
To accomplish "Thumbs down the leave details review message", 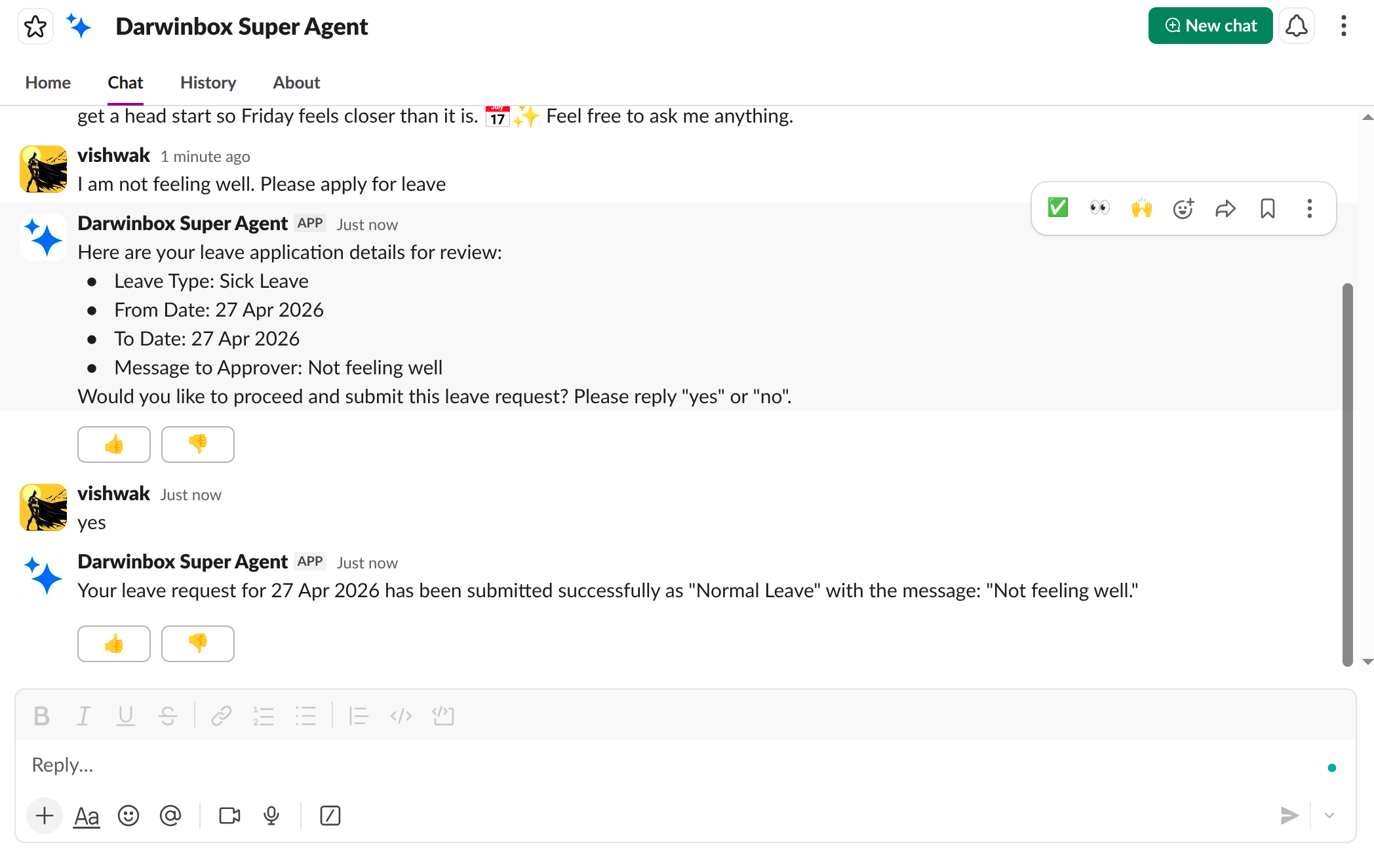I will pyautogui.click(x=198, y=444).
